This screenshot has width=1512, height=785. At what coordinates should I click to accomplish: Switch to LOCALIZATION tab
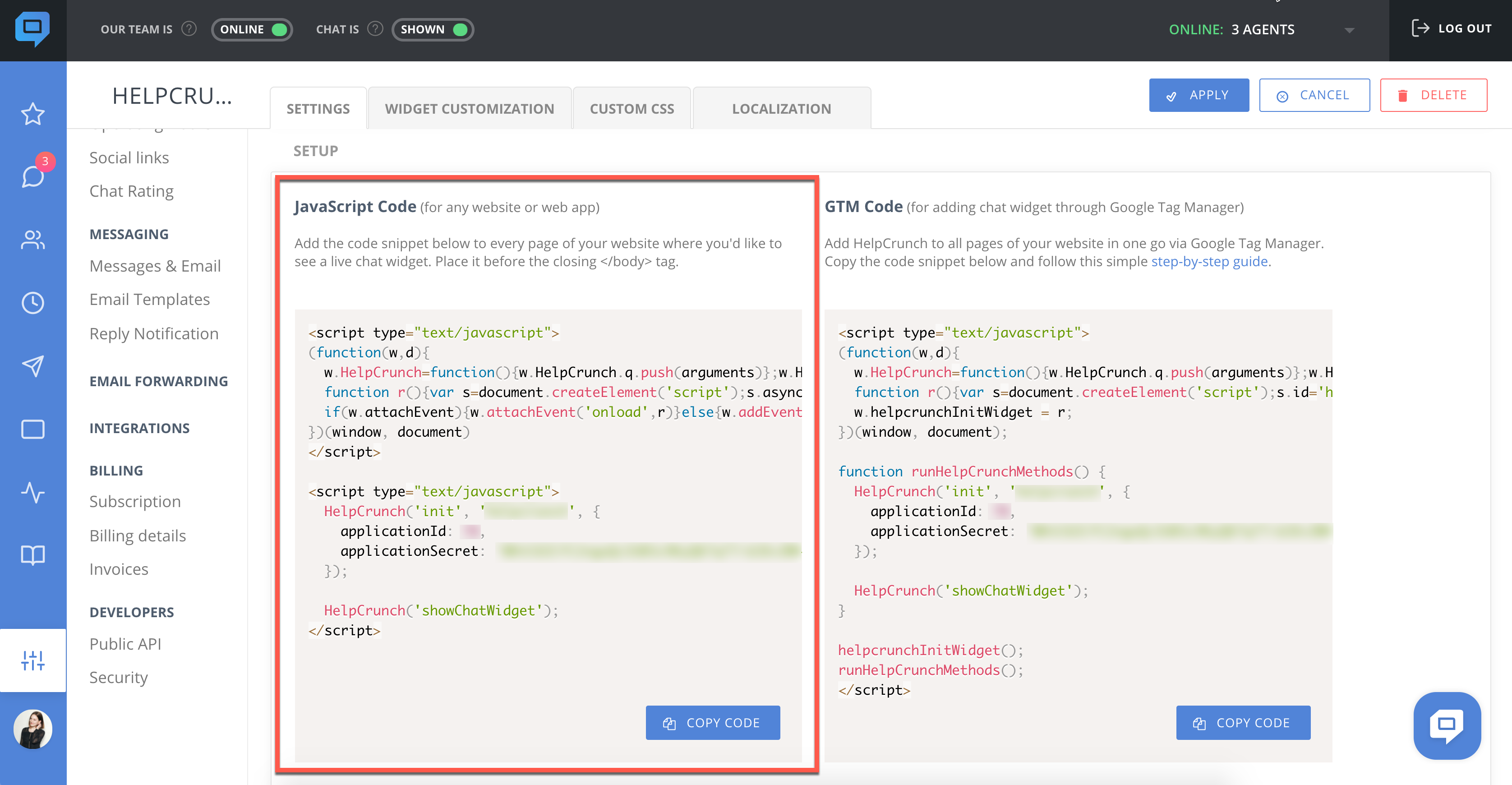tap(781, 109)
